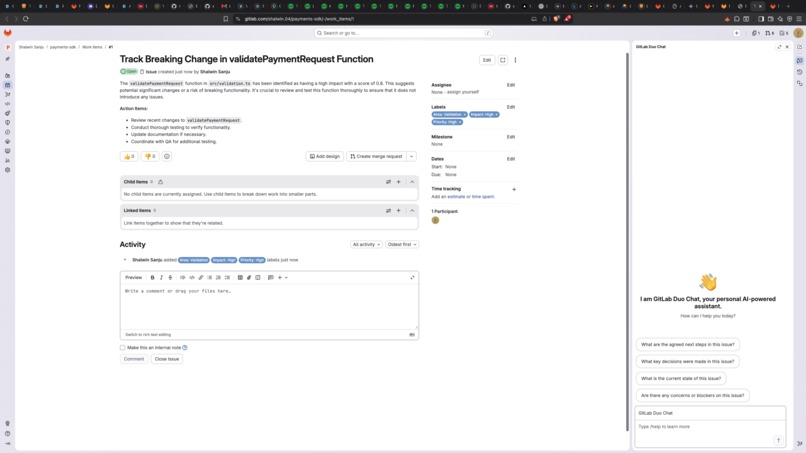Edit the Milestone field

pos(510,137)
